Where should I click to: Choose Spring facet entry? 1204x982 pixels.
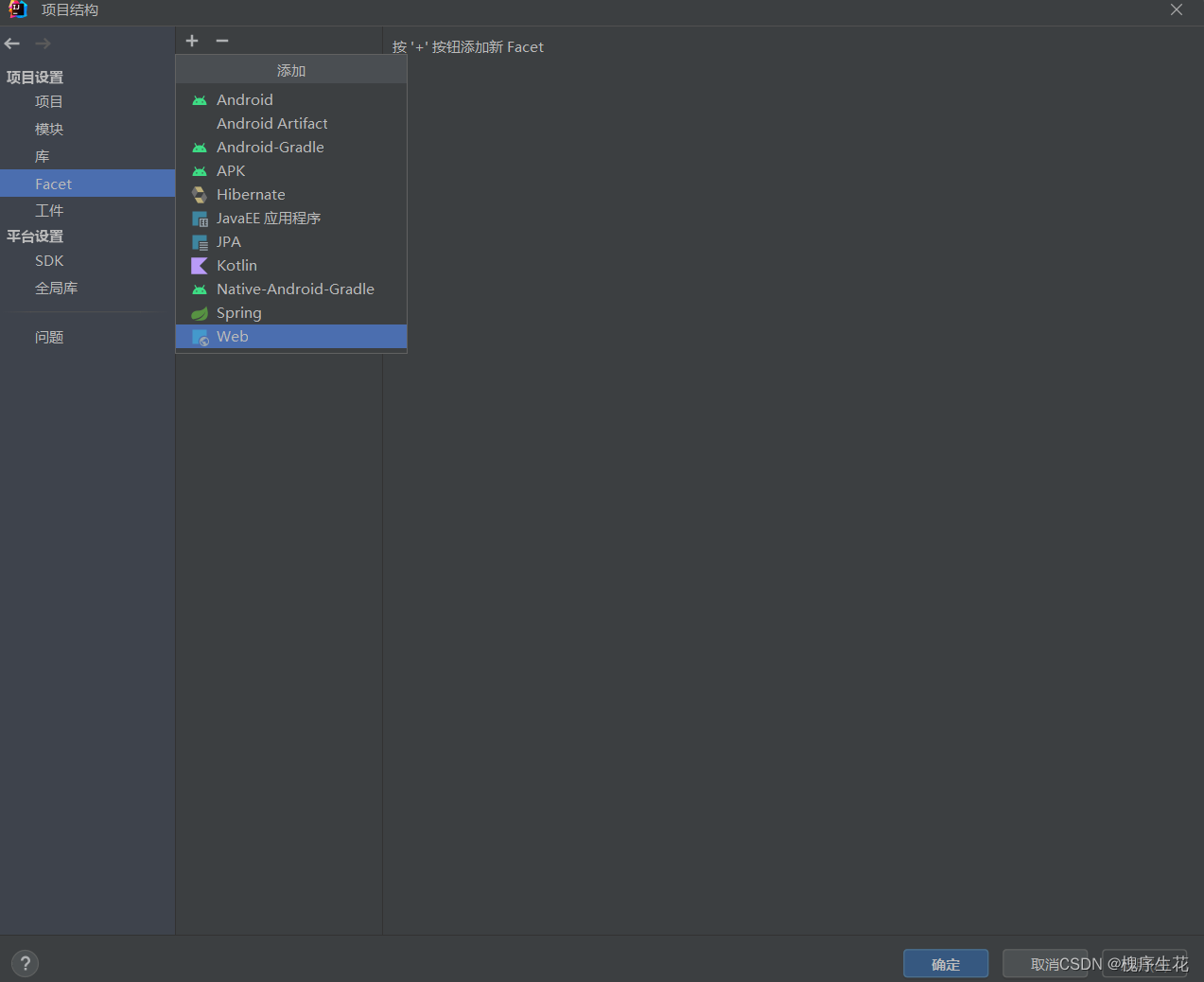point(291,313)
